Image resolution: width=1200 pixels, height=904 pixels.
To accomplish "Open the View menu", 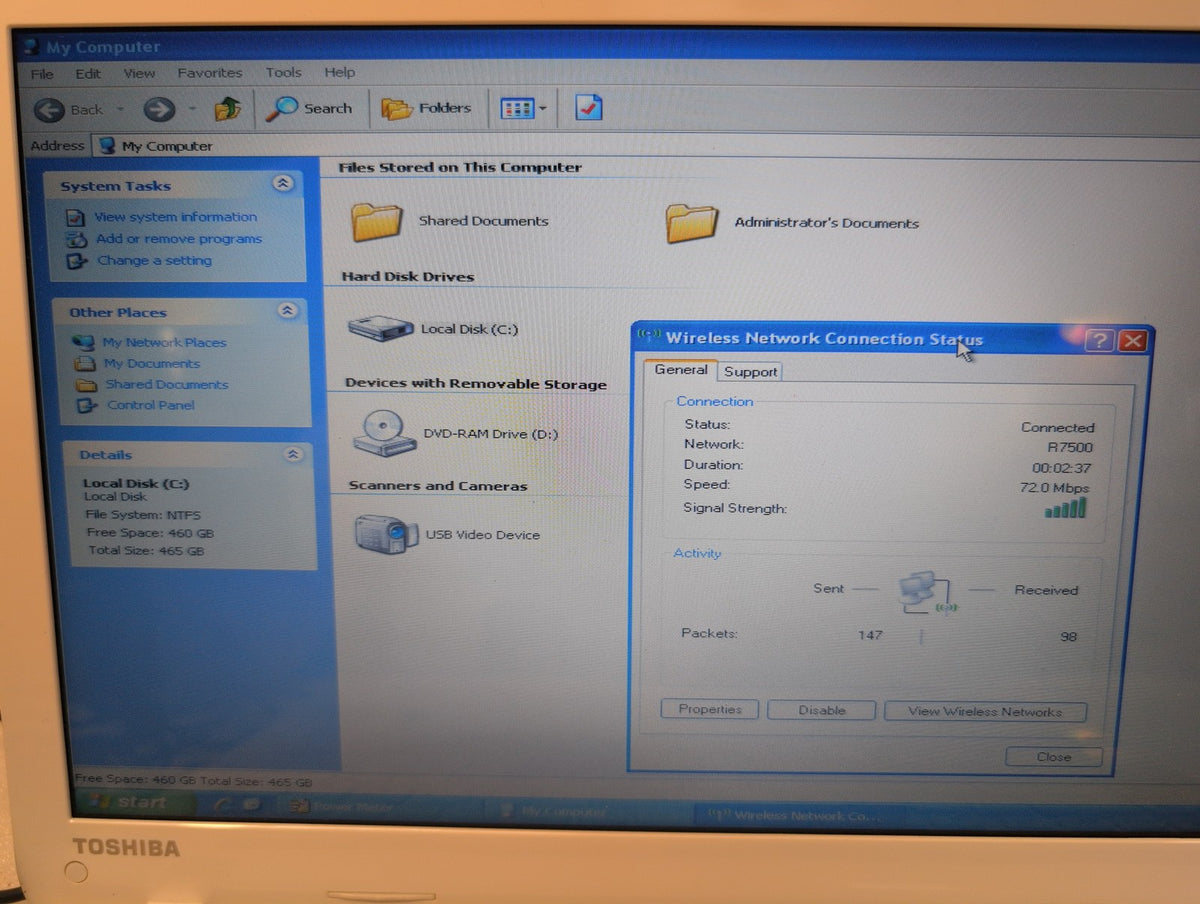I will (139, 73).
